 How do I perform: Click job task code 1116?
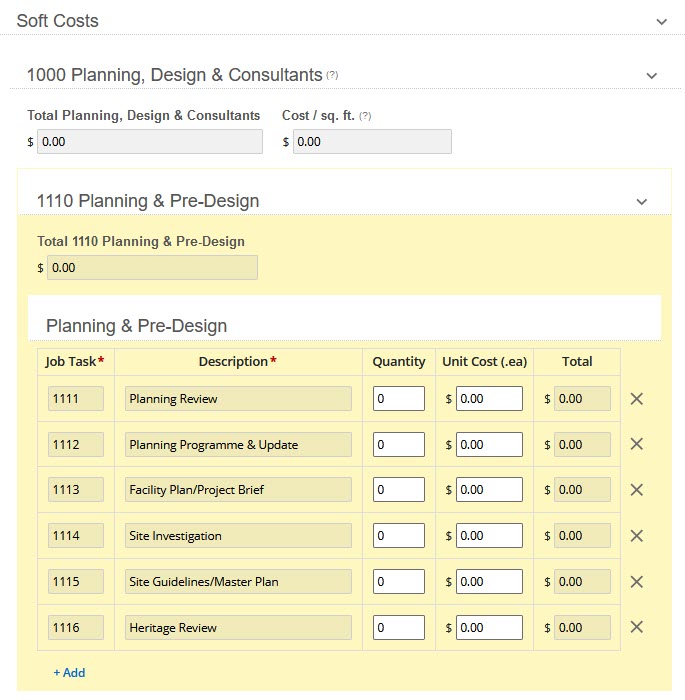point(76,628)
